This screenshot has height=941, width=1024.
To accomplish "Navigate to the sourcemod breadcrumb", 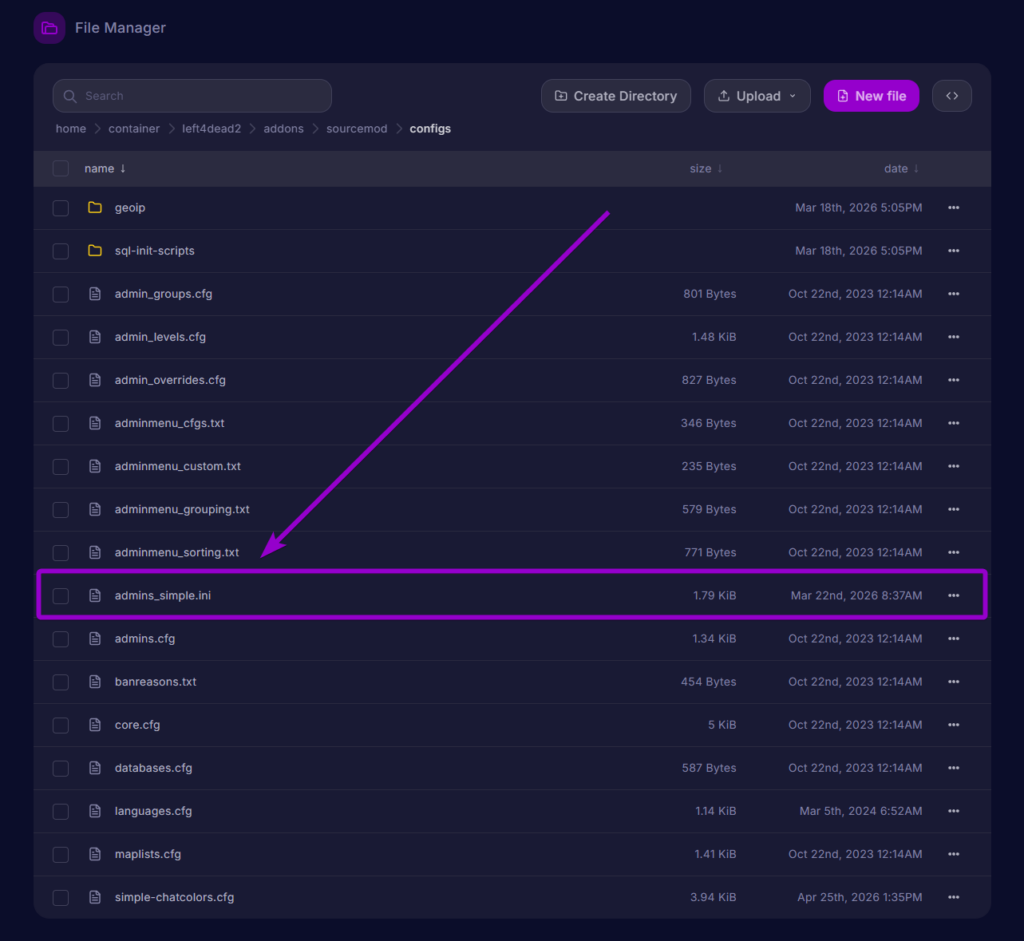I will click(x=356, y=128).
